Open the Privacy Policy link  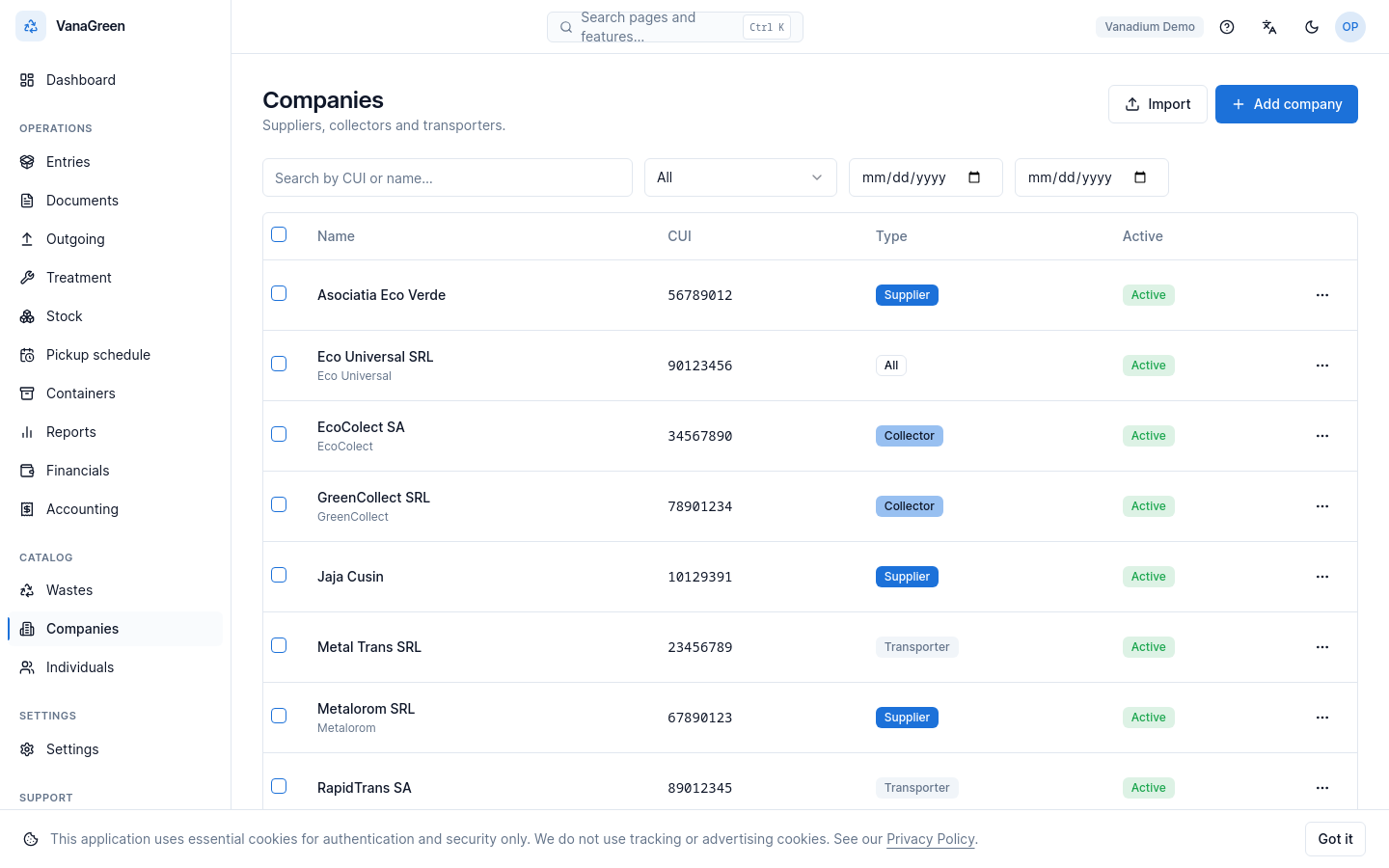click(x=931, y=839)
